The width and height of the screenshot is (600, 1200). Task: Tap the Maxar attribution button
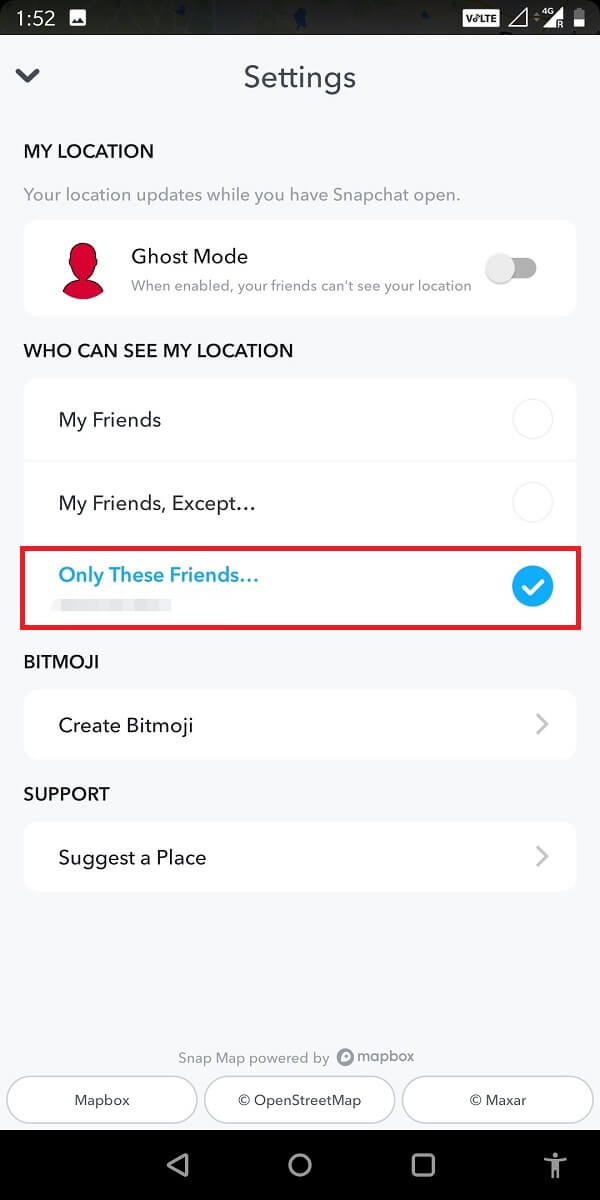[497, 1099]
